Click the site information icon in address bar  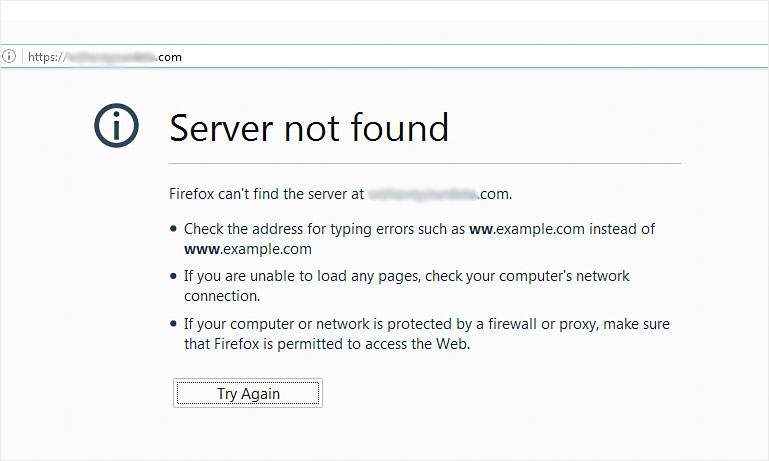pyautogui.click(x=9, y=56)
